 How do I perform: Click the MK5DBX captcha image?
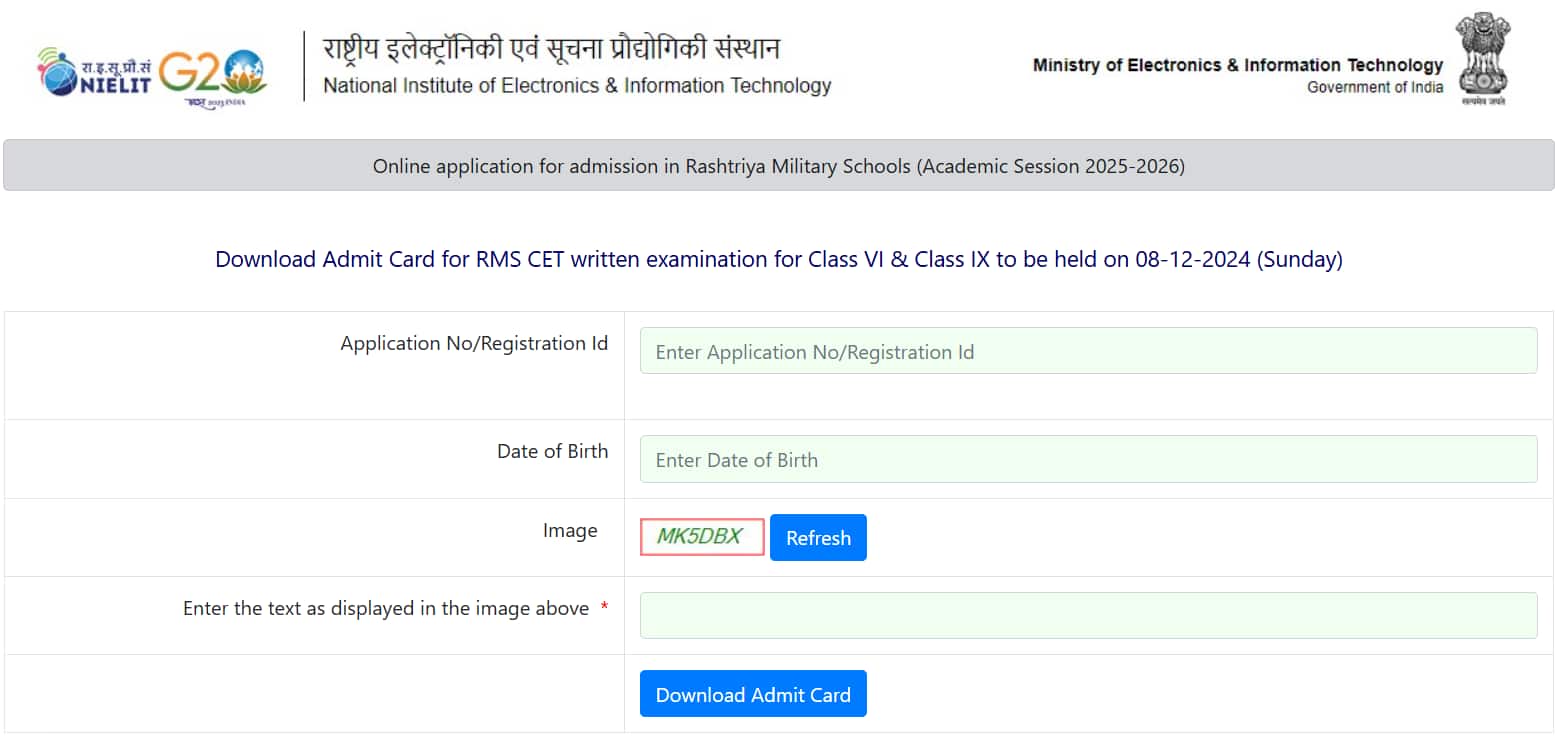(702, 537)
